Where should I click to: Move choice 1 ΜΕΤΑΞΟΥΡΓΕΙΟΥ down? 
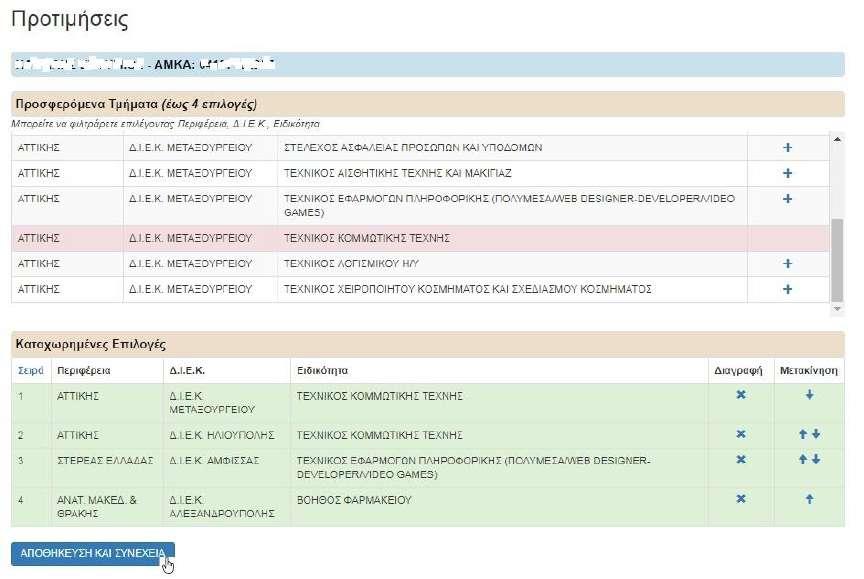pos(809,394)
